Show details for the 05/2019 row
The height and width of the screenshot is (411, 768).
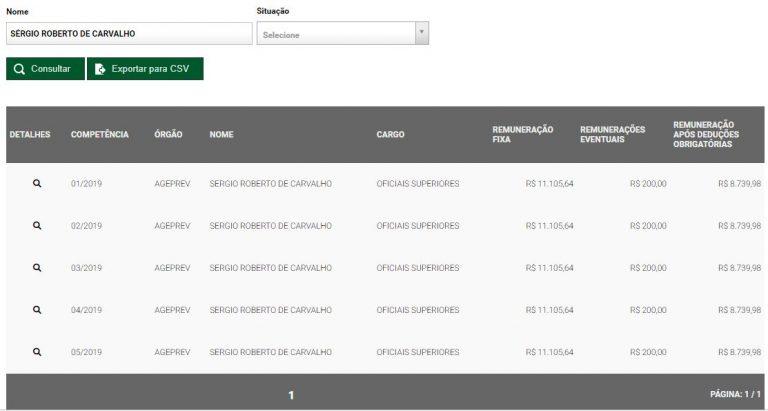(x=37, y=351)
